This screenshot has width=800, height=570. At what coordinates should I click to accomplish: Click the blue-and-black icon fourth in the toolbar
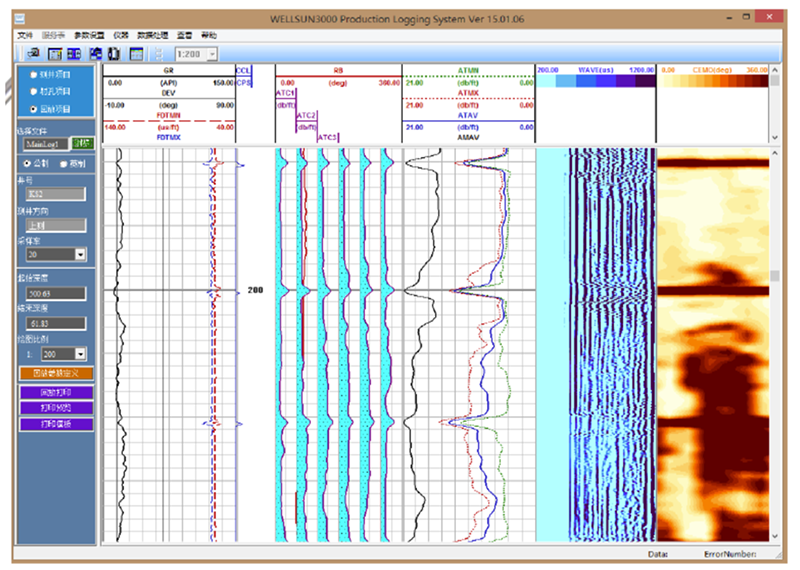coord(96,54)
